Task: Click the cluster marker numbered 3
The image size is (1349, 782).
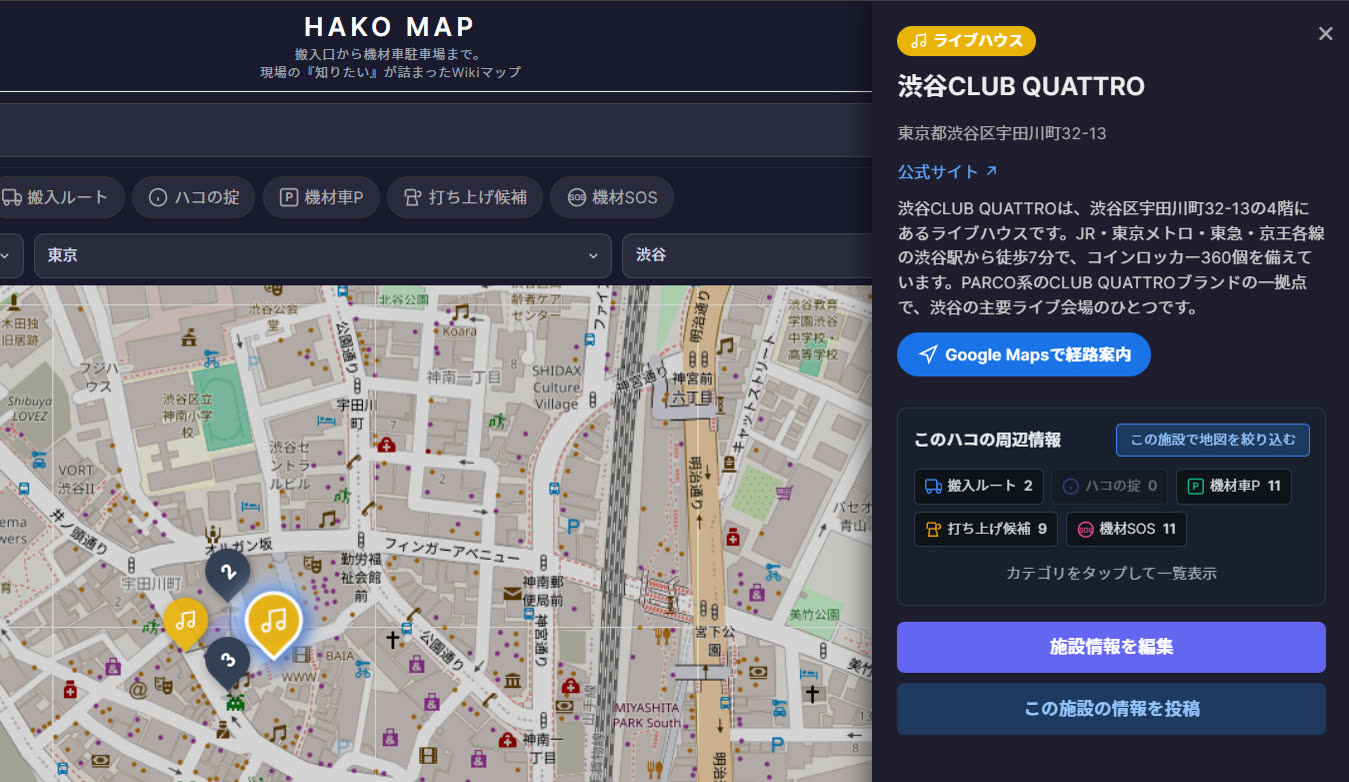Action: pyautogui.click(x=228, y=662)
